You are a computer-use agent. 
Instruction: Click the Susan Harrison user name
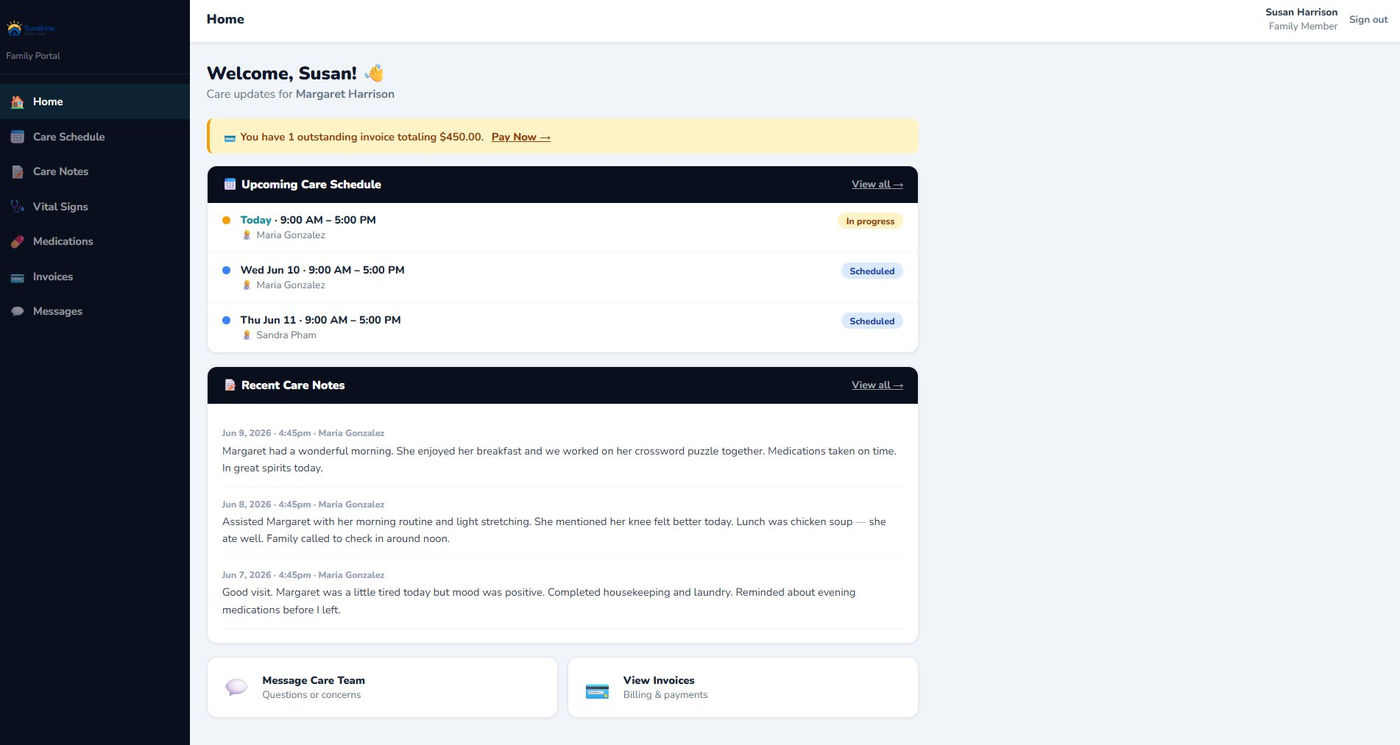[1301, 12]
